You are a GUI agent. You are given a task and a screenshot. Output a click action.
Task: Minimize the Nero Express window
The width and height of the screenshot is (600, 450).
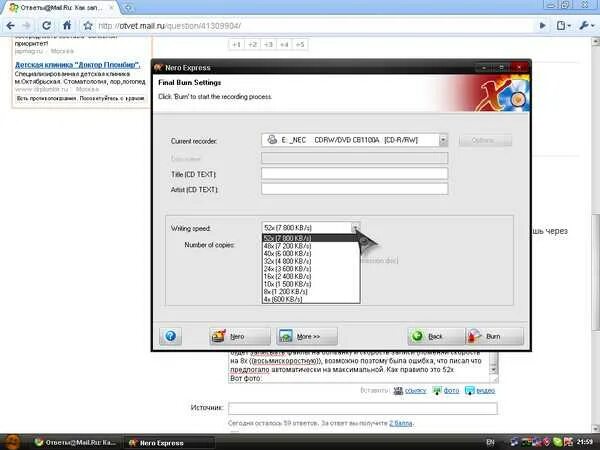(484, 68)
